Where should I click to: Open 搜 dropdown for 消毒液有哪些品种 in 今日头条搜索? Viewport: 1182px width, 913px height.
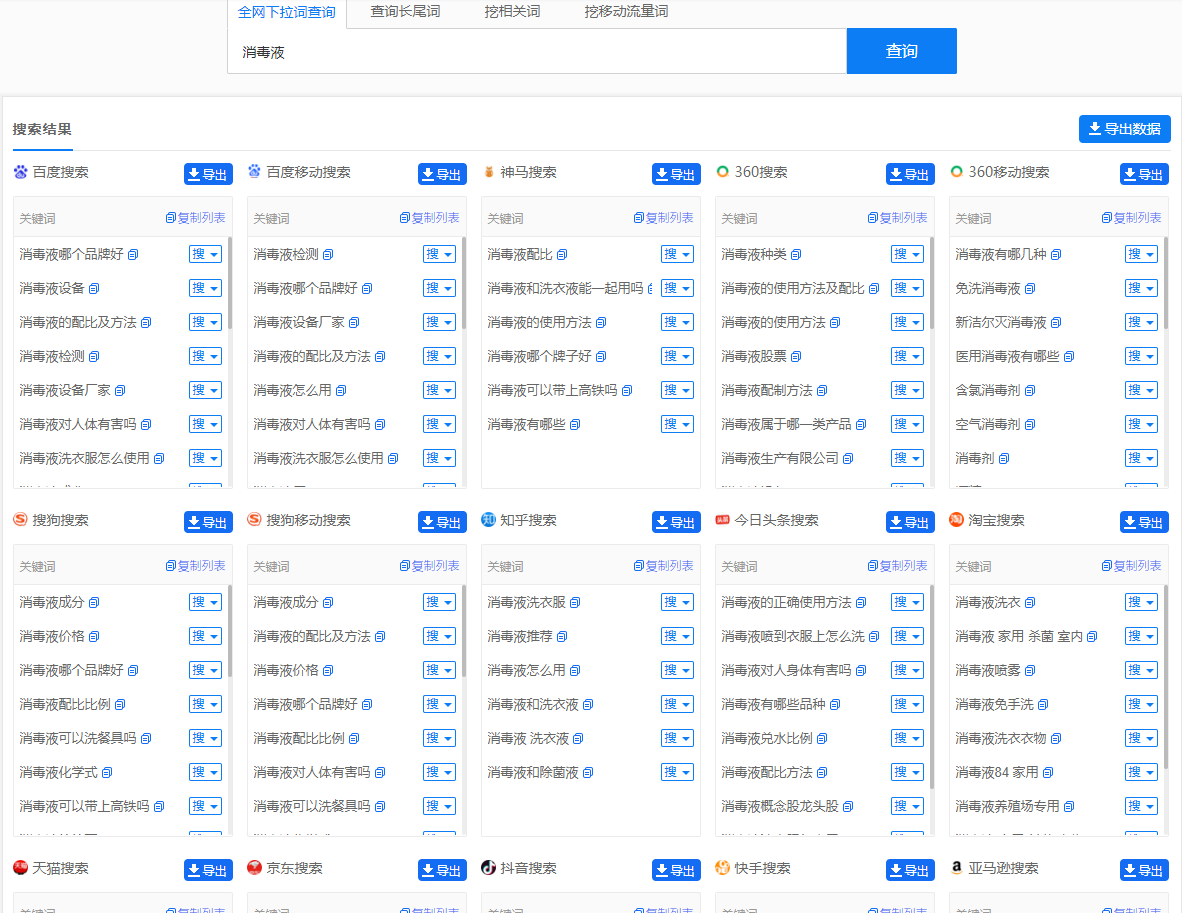click(x=907, y=704)
